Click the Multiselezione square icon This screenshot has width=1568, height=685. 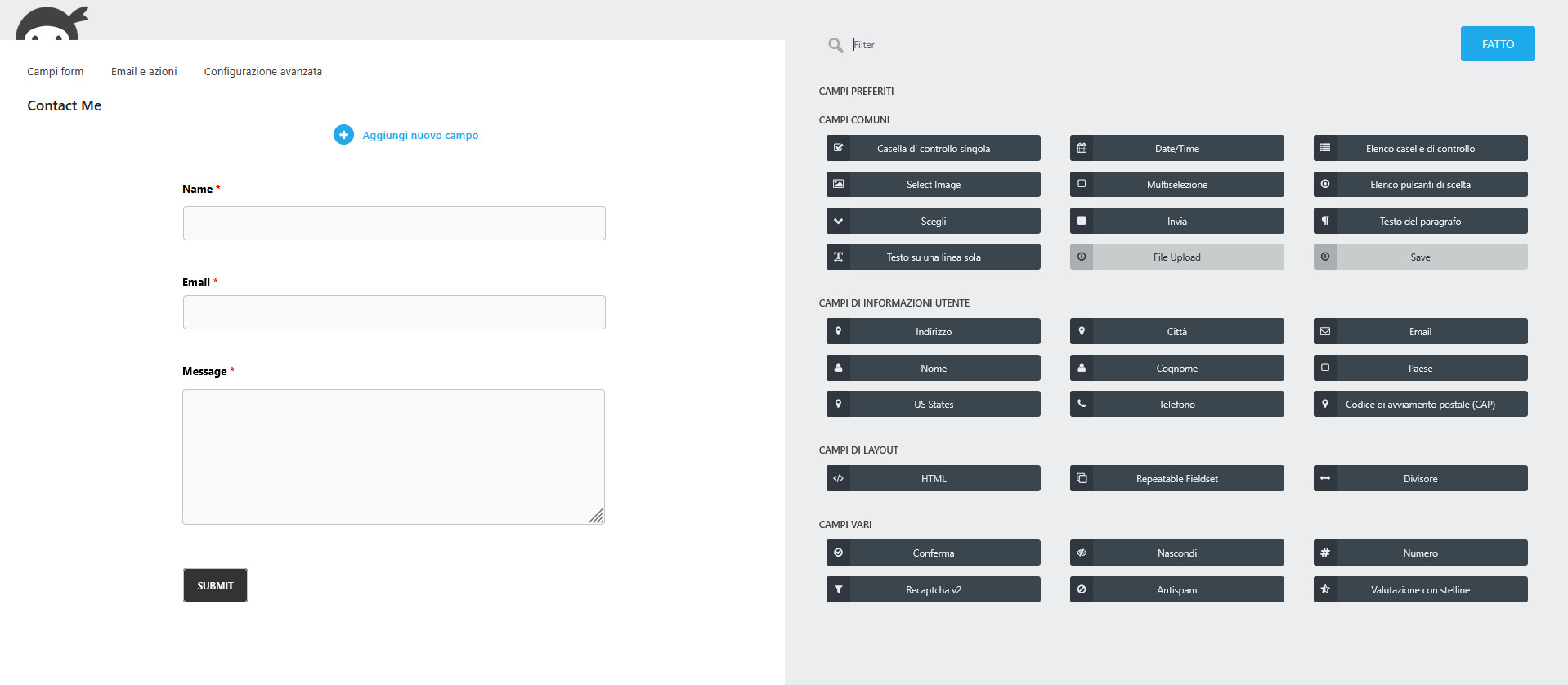tap(1082, 184)
